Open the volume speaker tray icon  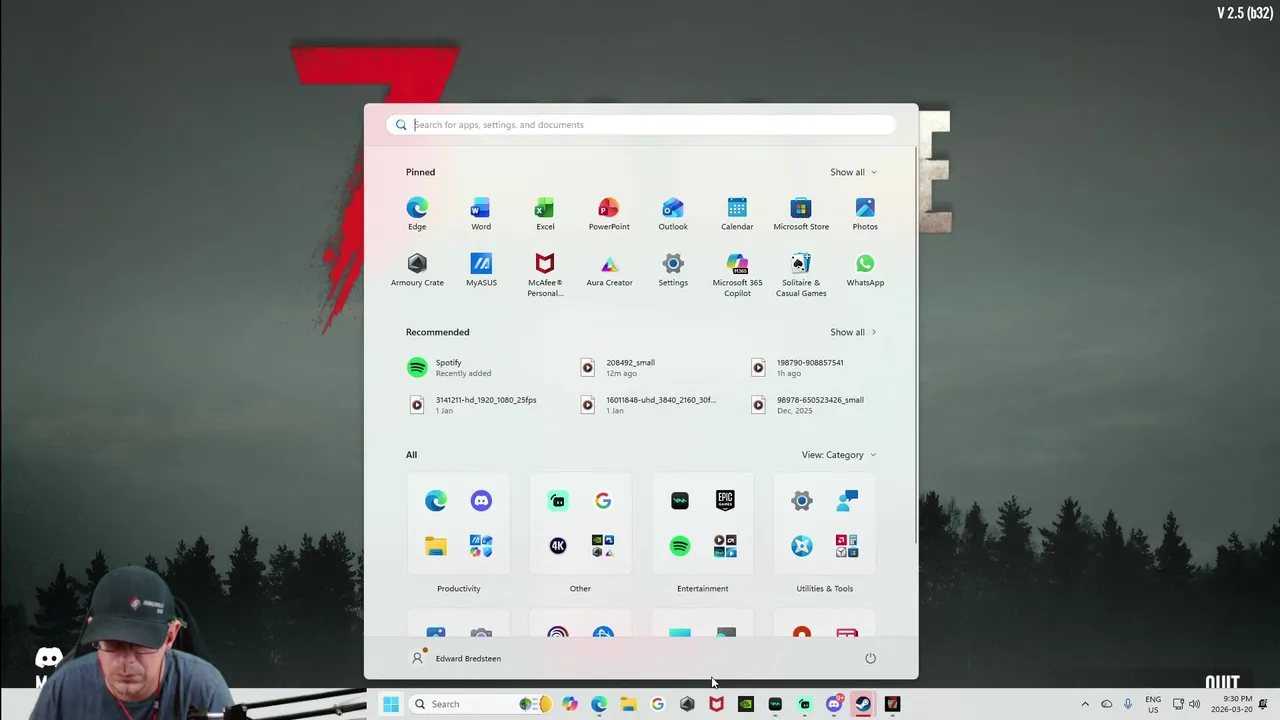1194,704
